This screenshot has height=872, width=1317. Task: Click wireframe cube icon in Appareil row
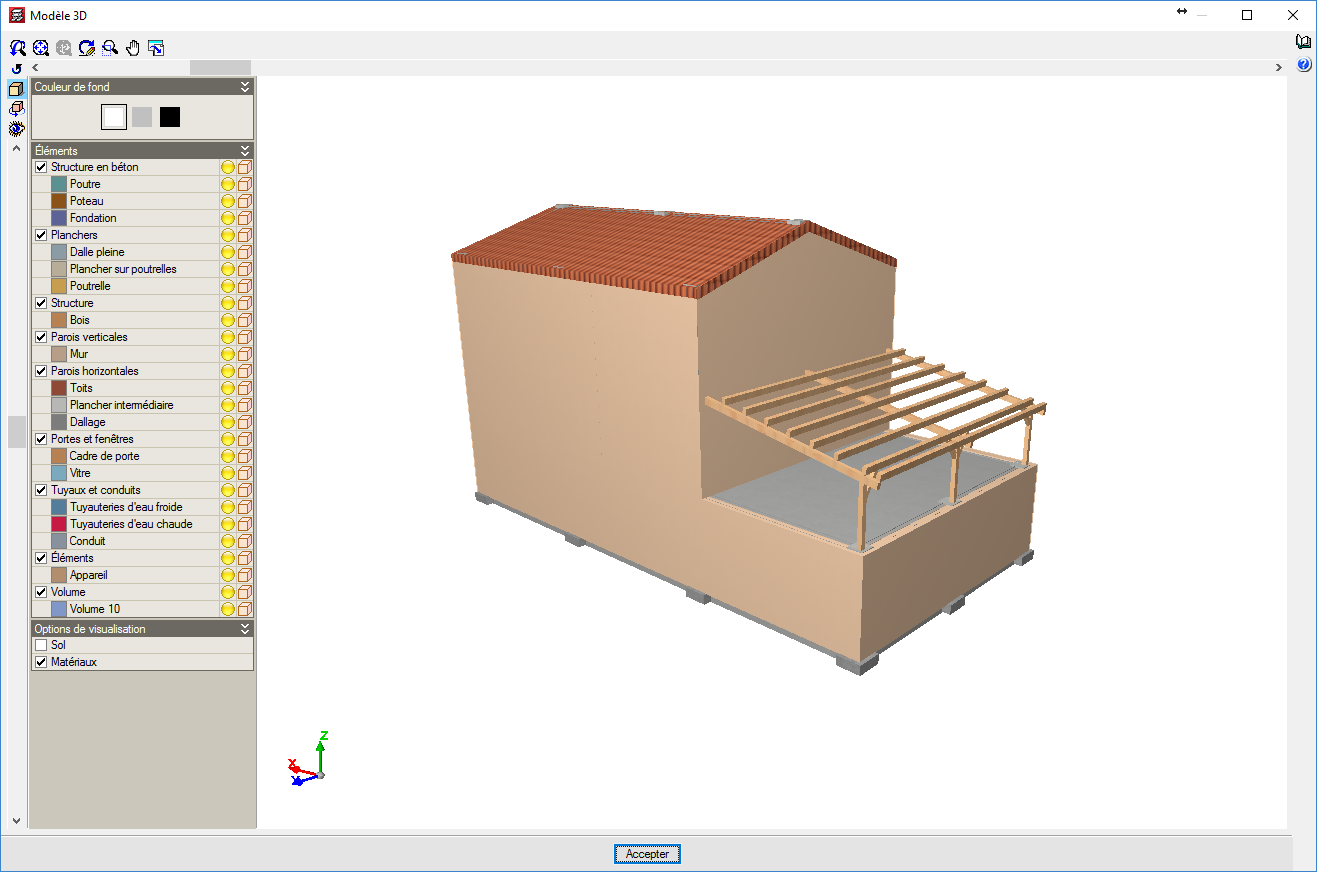pos(245,575)
